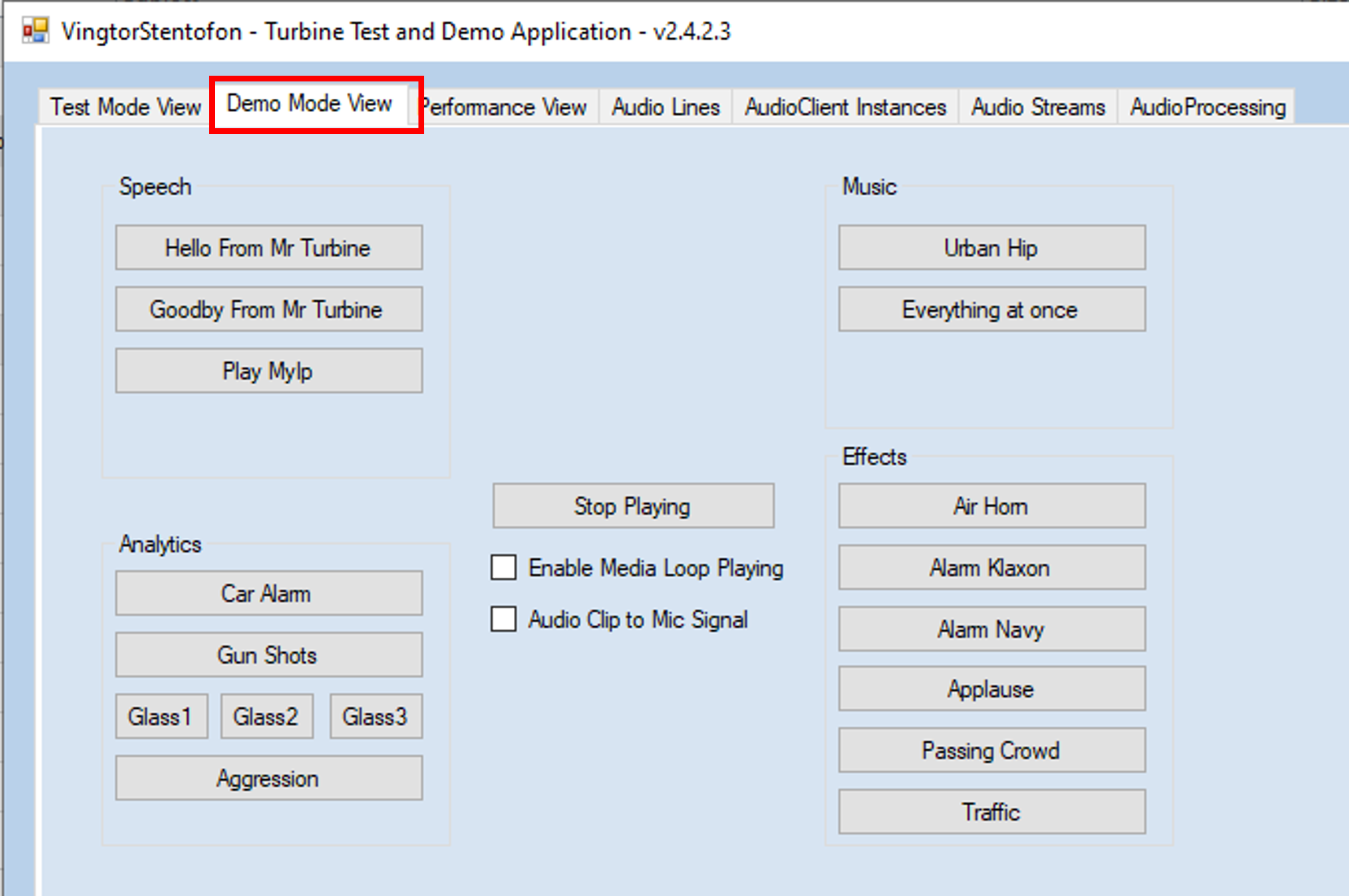Click Goodby From Mr Turbine button

pyautogui.click(x=268, y=310)
